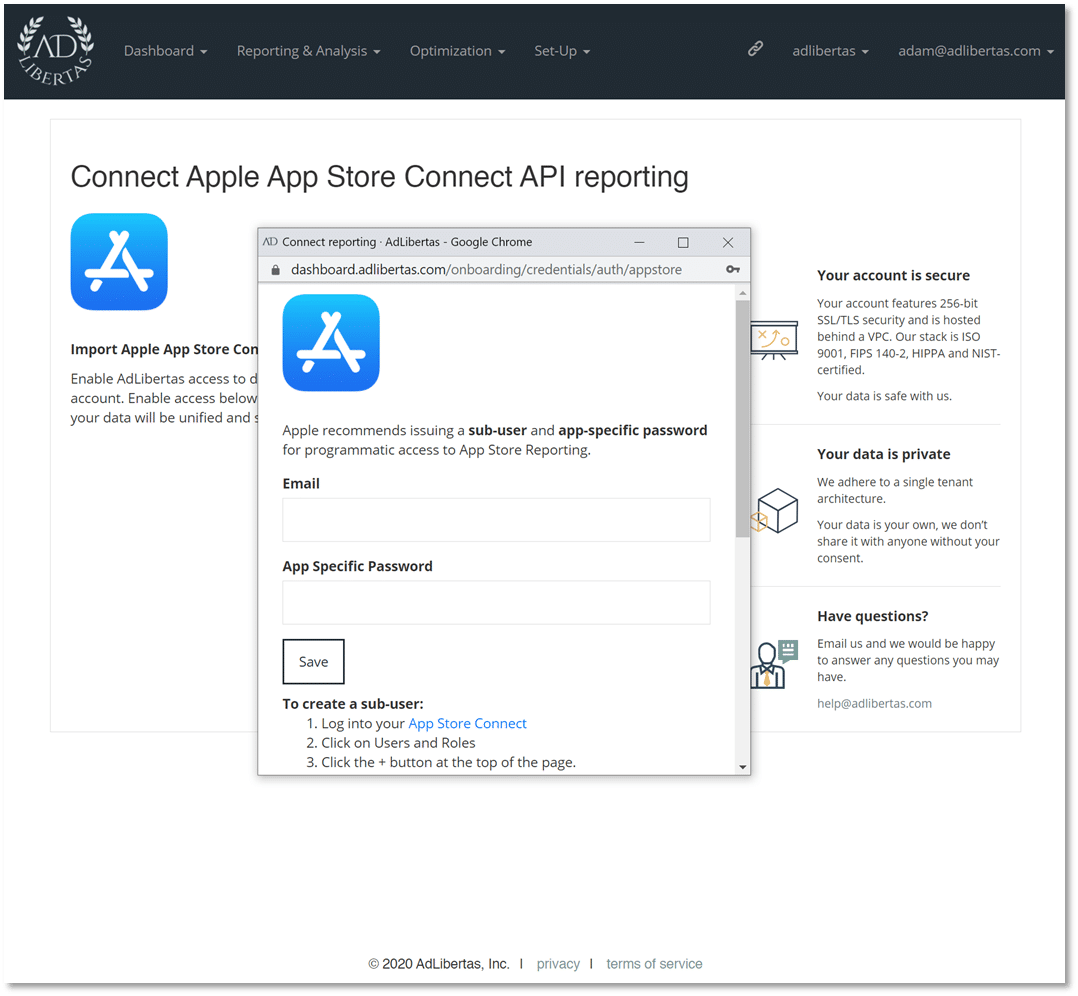The image size is (1078, 996).
Task: Open the App Store Connect link
Action: [468, 723]
